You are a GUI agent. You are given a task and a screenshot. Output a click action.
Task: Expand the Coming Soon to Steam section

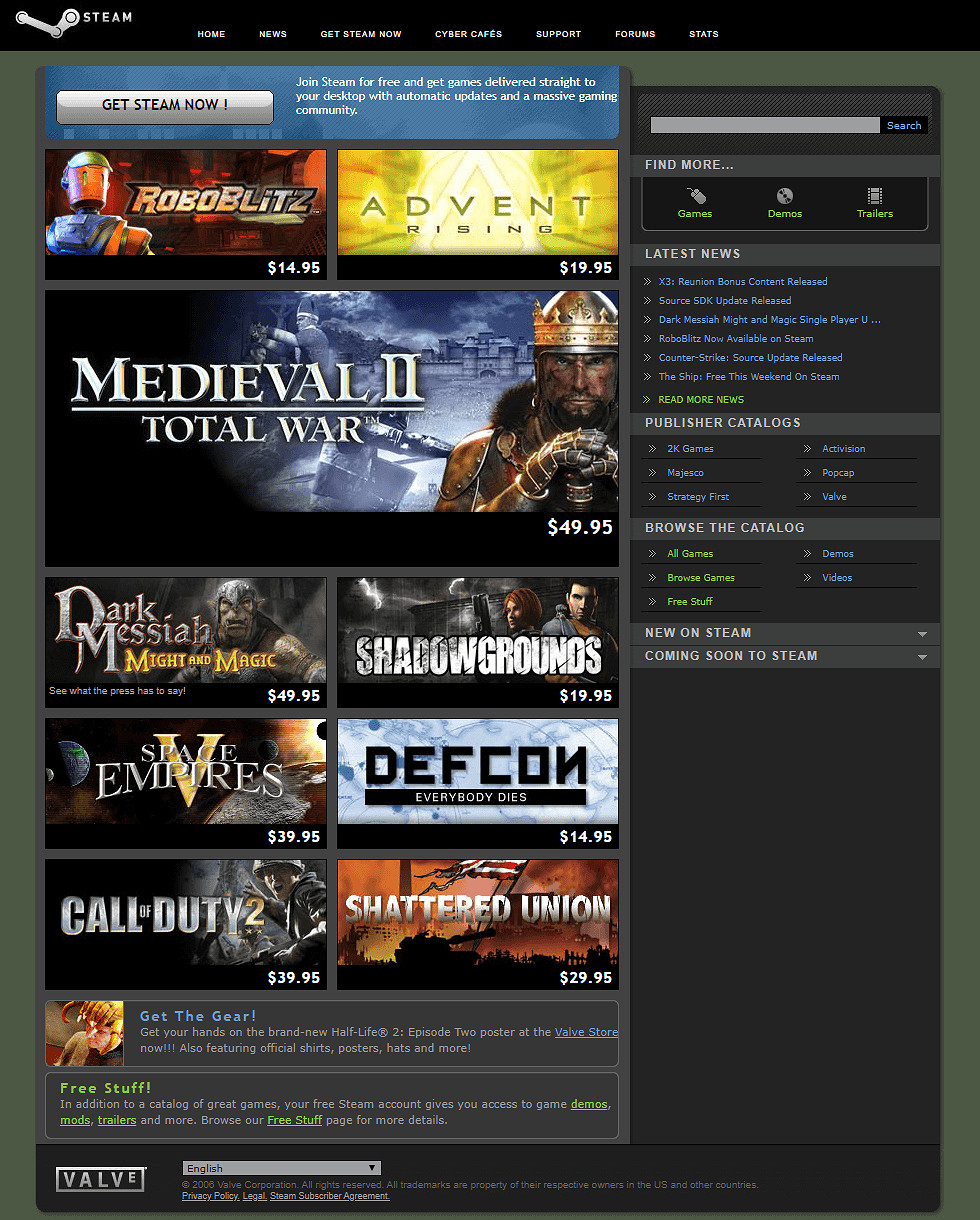coord(922,656)
